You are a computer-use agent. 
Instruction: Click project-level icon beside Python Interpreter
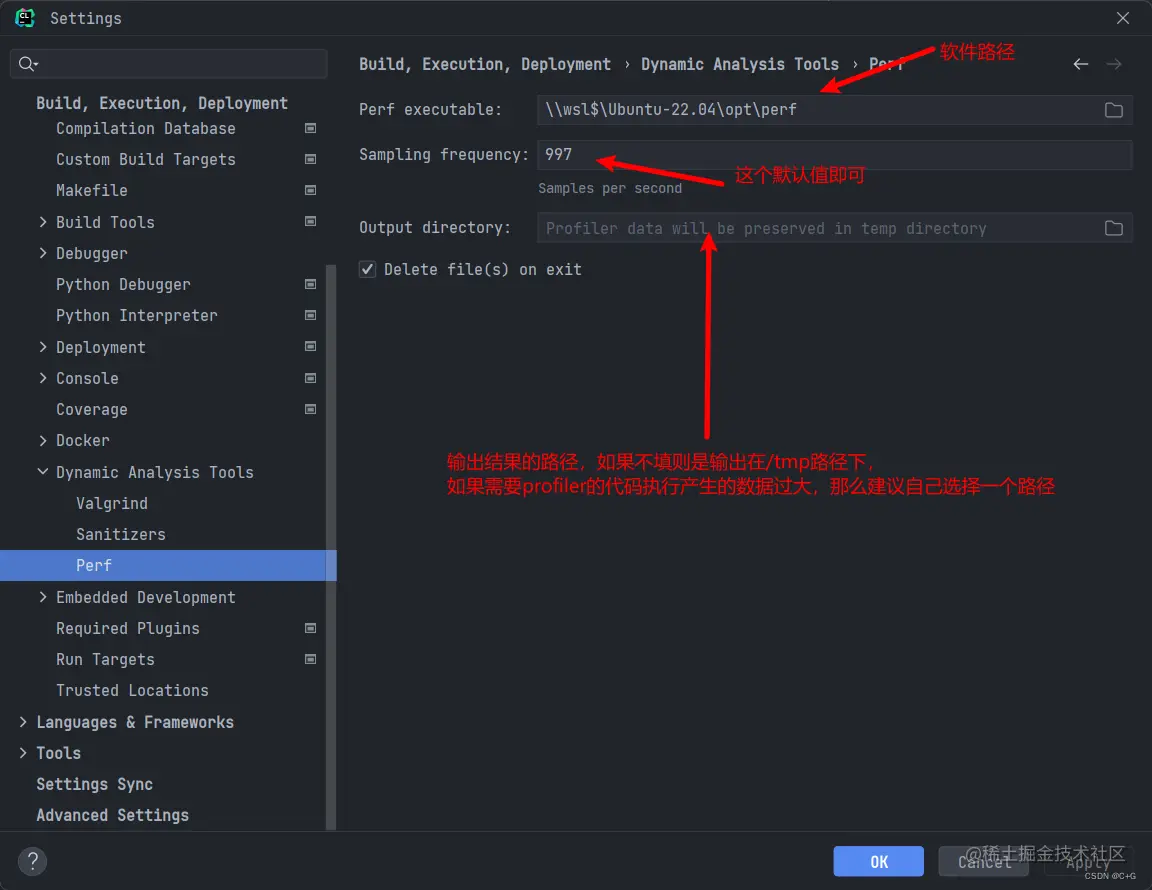click(x=311, y=315)
